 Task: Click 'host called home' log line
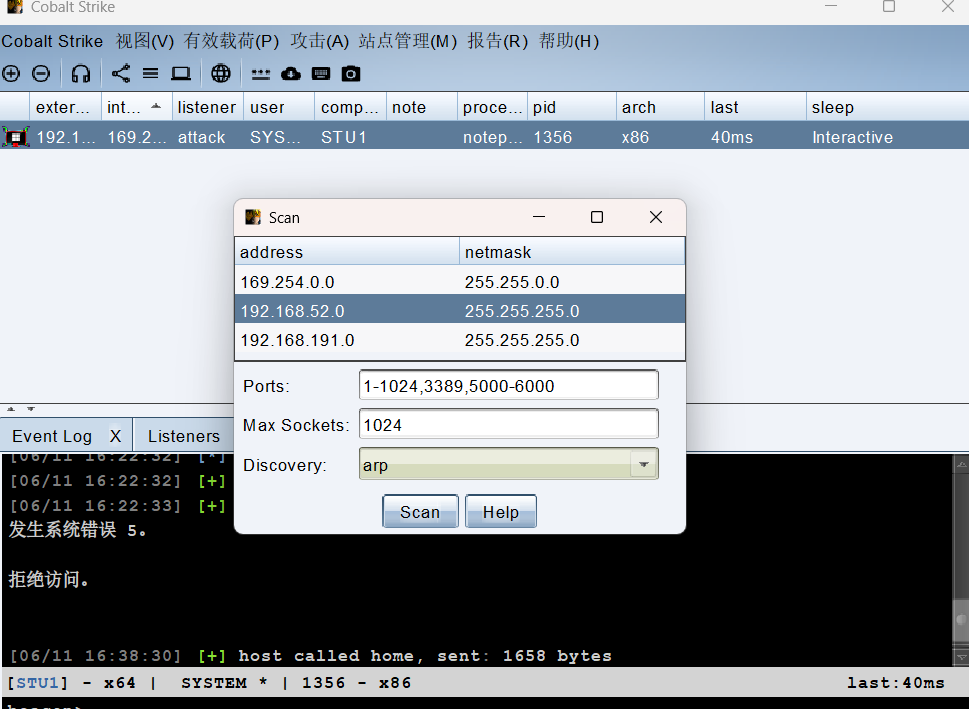click(x=311, y=655)
